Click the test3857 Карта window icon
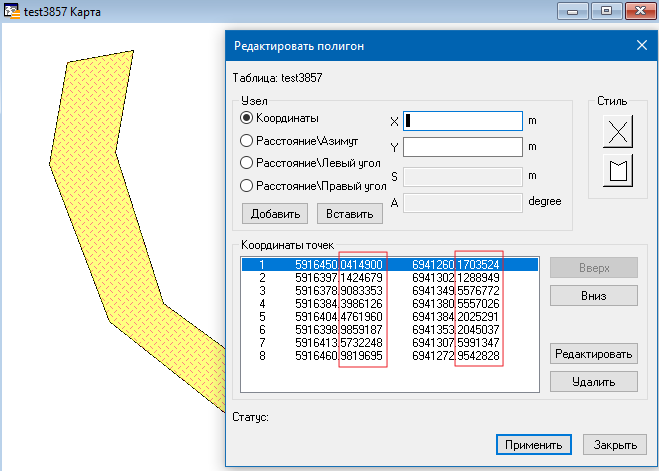This screenshot has width=659, height=471. pyautogui.click(x=11, y=12)
